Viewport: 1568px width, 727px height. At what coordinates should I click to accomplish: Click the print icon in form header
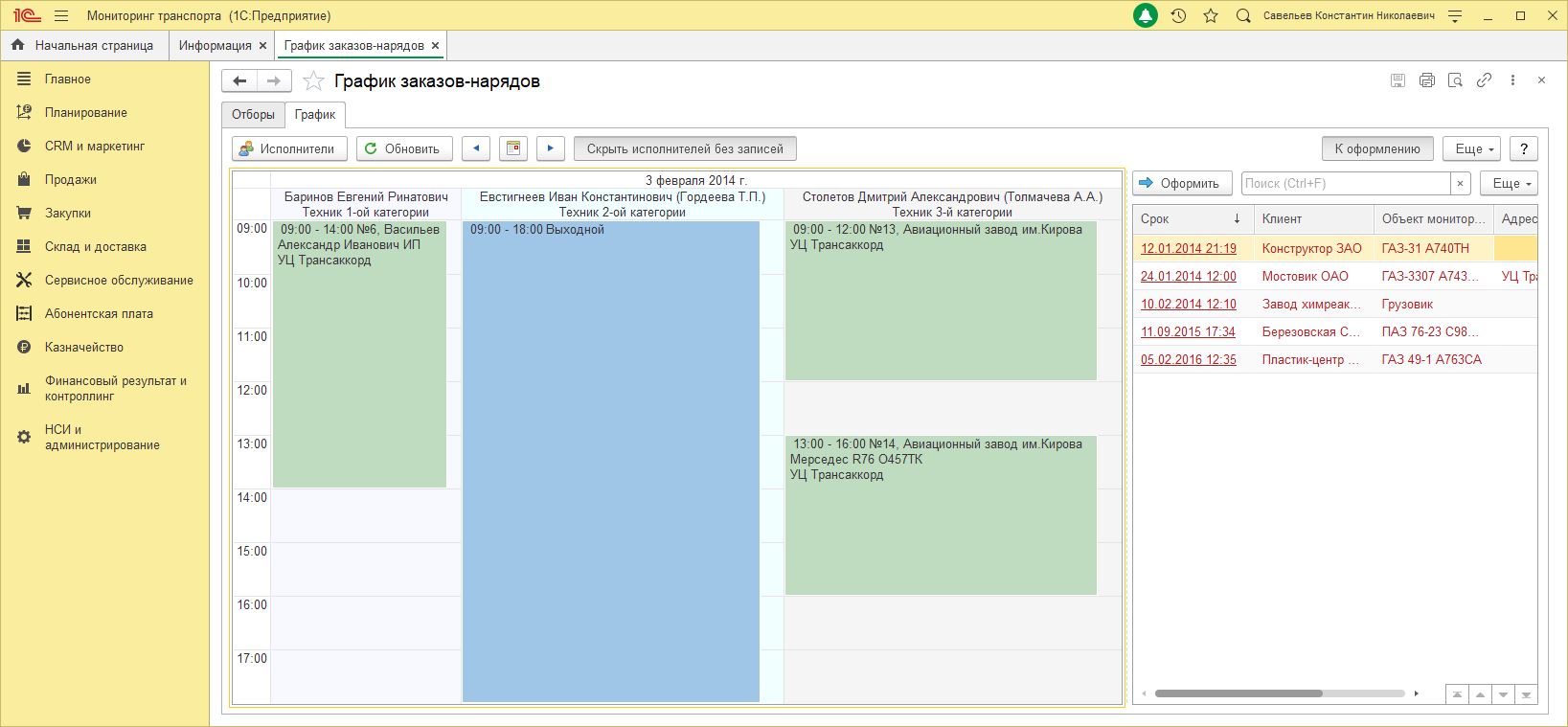pos(1427,80)
